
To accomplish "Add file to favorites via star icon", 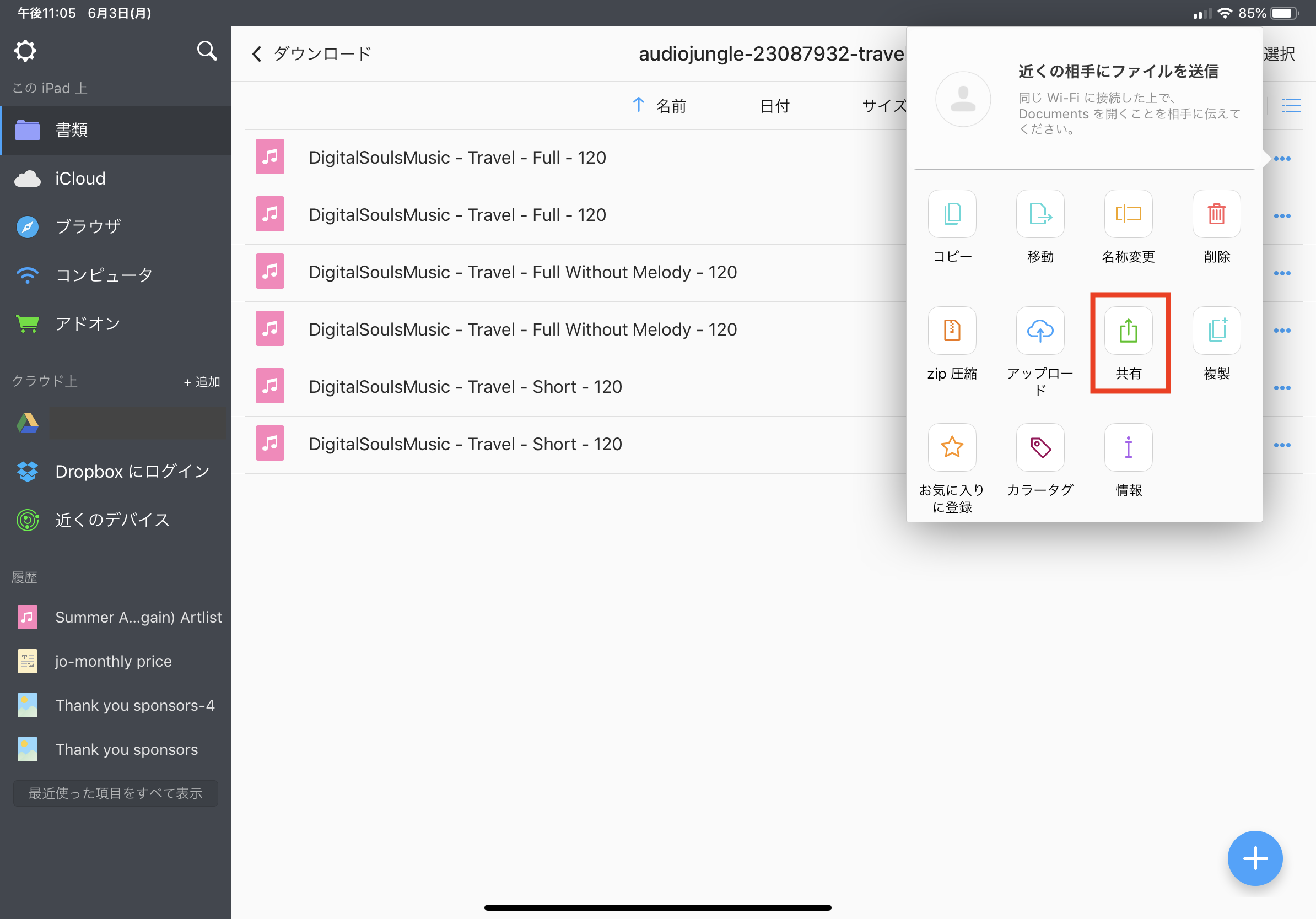I will (x=952, y=447).
